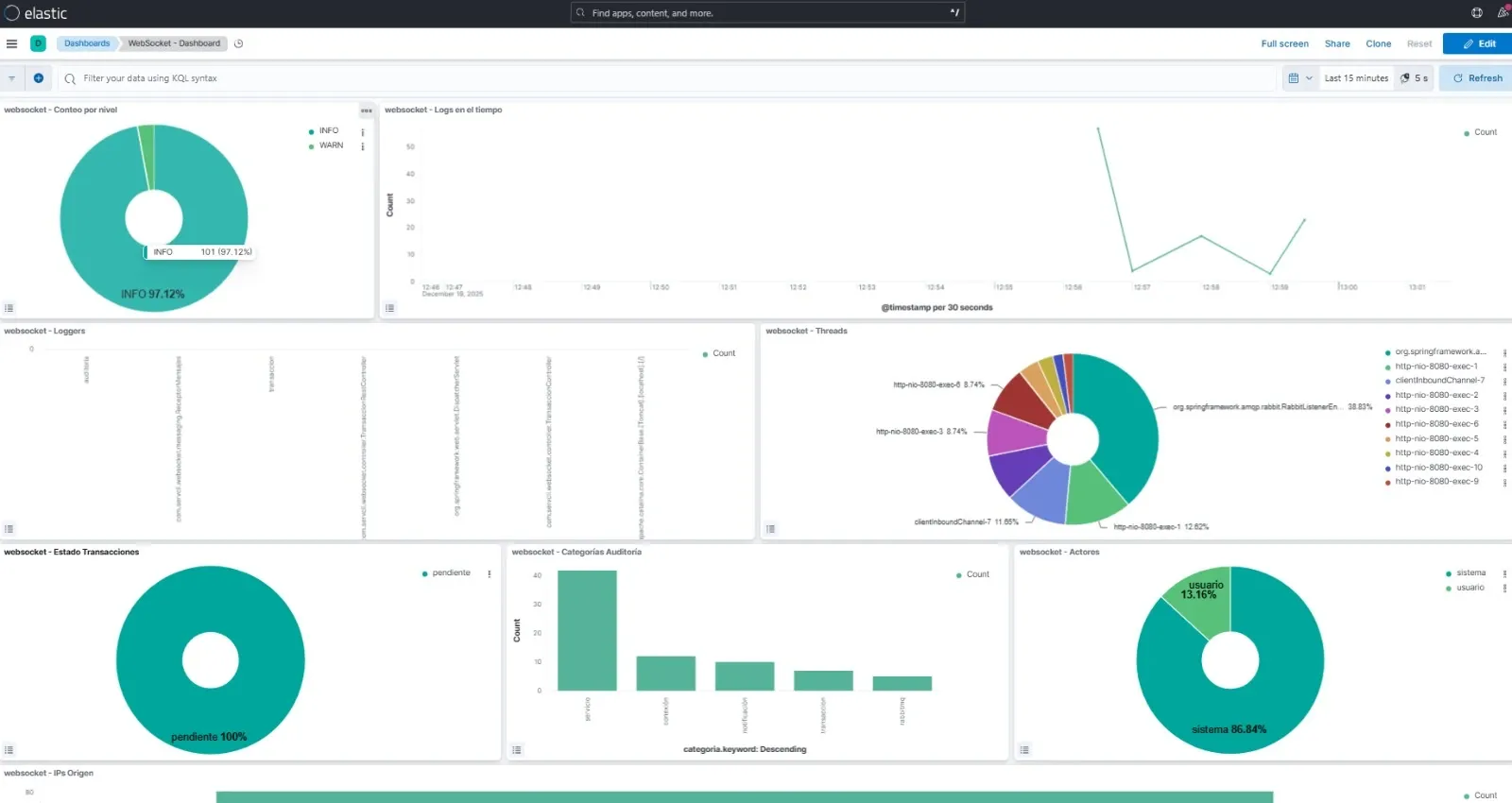This screenshot has height=803, width=1512.
Task: Open the date quick menu calendar dropdown
Action: pyautogui.click(x=1300, y=78)
